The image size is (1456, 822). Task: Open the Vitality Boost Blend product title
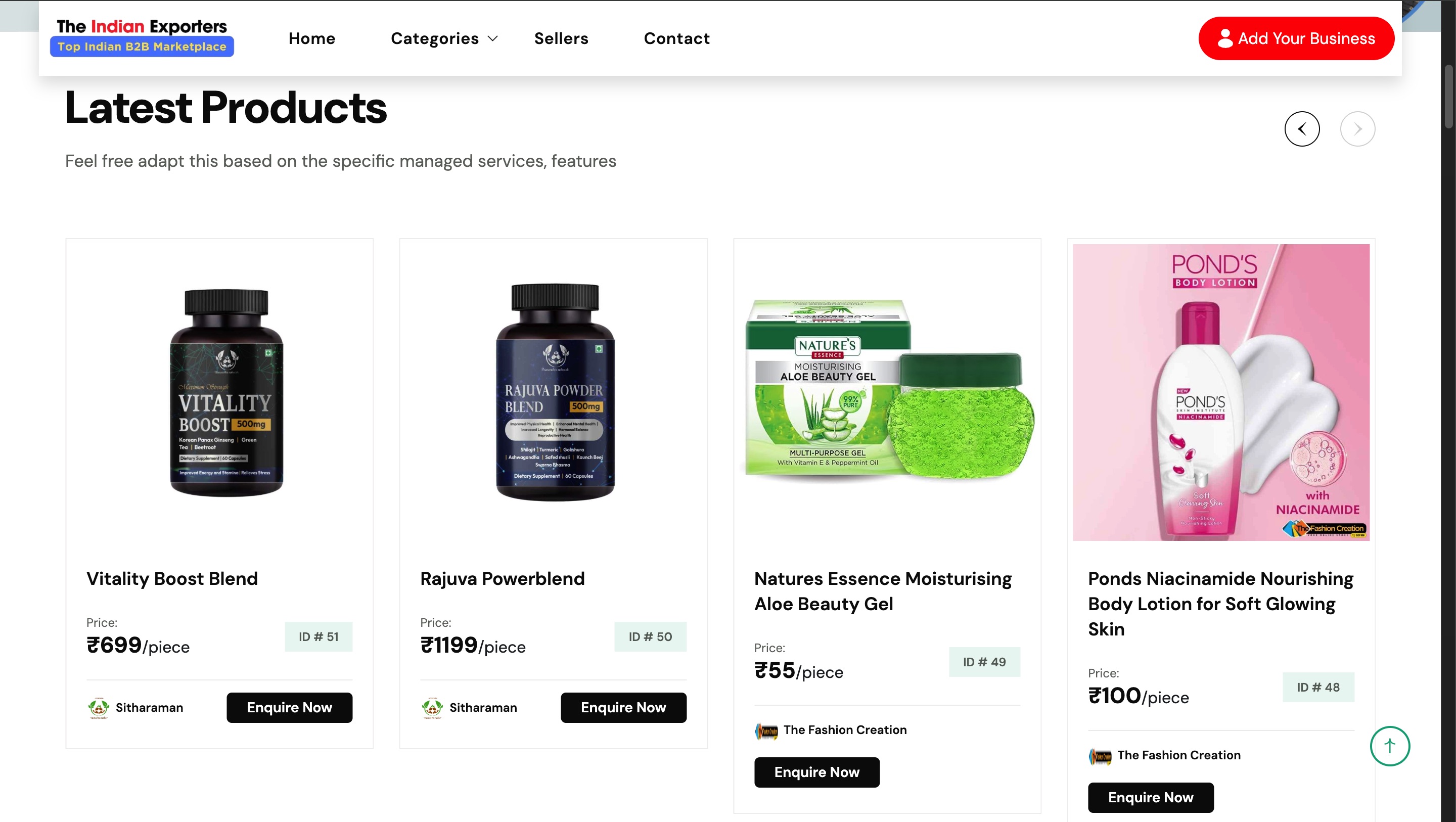point(172,578)
